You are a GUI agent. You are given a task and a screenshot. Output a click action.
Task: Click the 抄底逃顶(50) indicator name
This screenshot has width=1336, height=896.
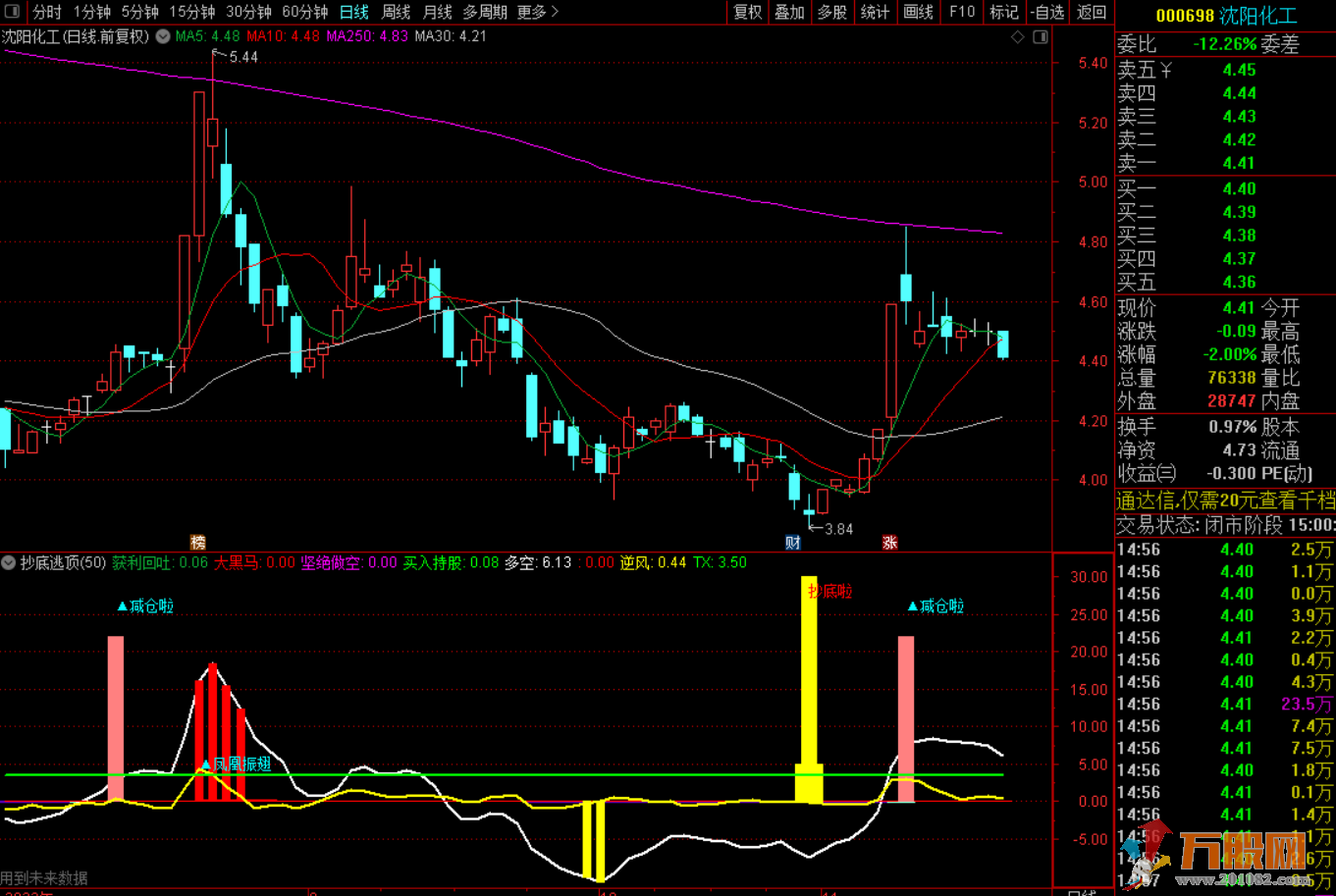click(x=63, y=563)
